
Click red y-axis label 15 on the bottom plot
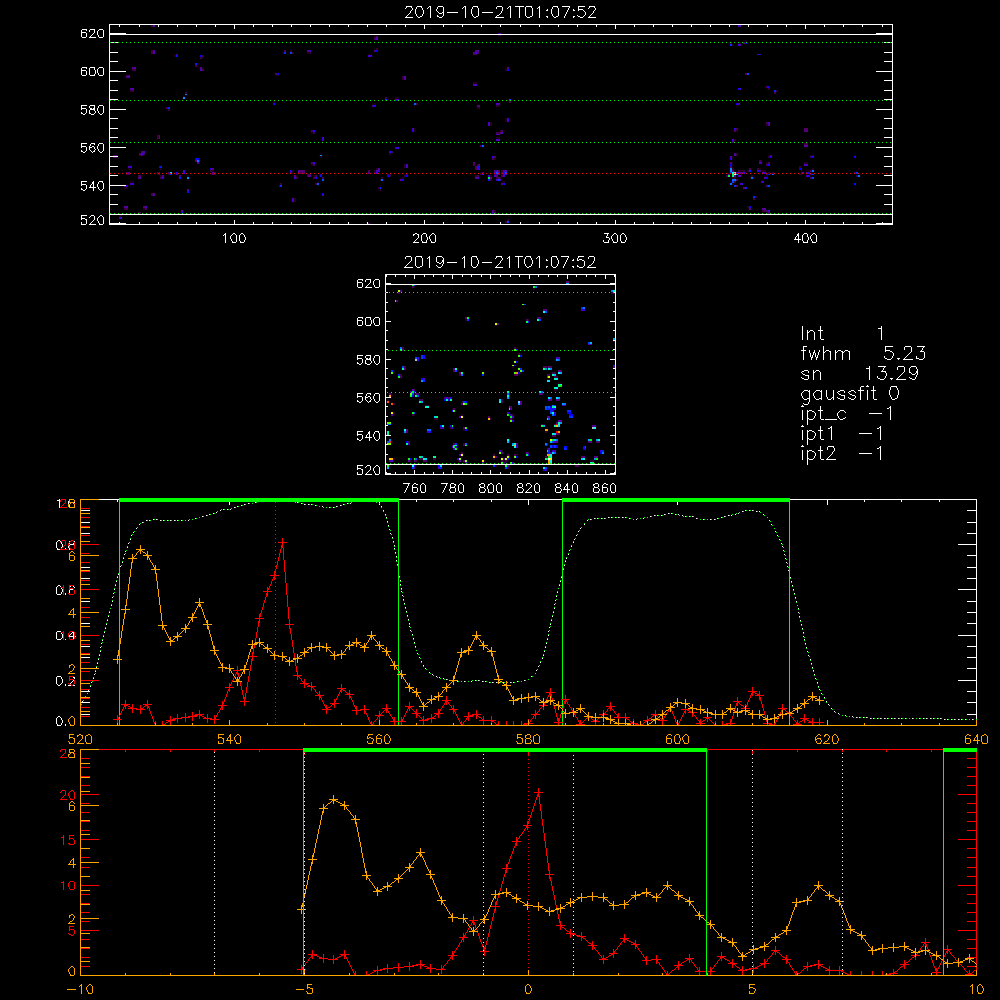68,840
